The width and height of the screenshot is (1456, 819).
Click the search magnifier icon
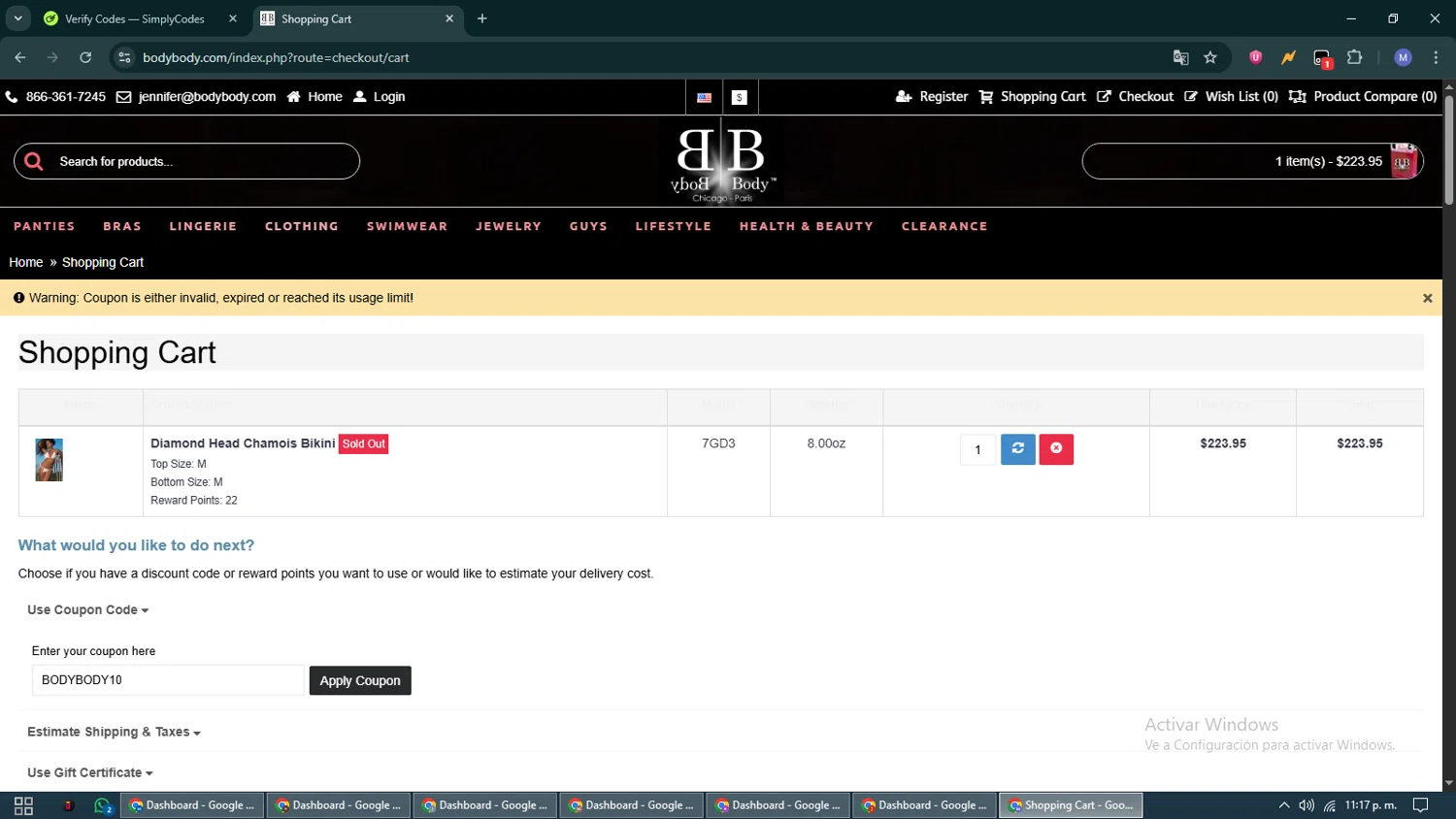pos(34,161)
